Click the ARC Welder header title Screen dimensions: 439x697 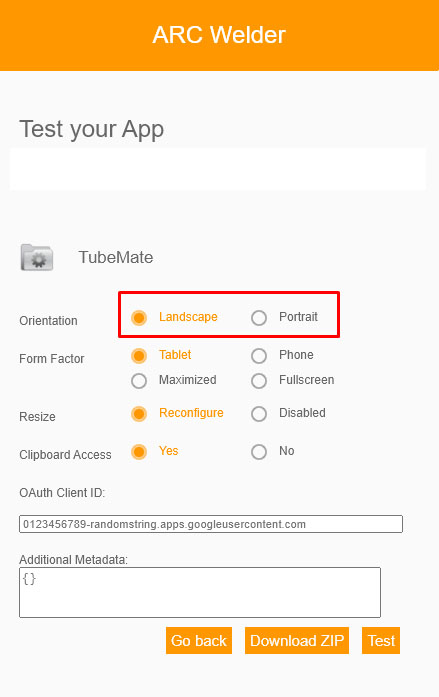[x=219, y=35]
